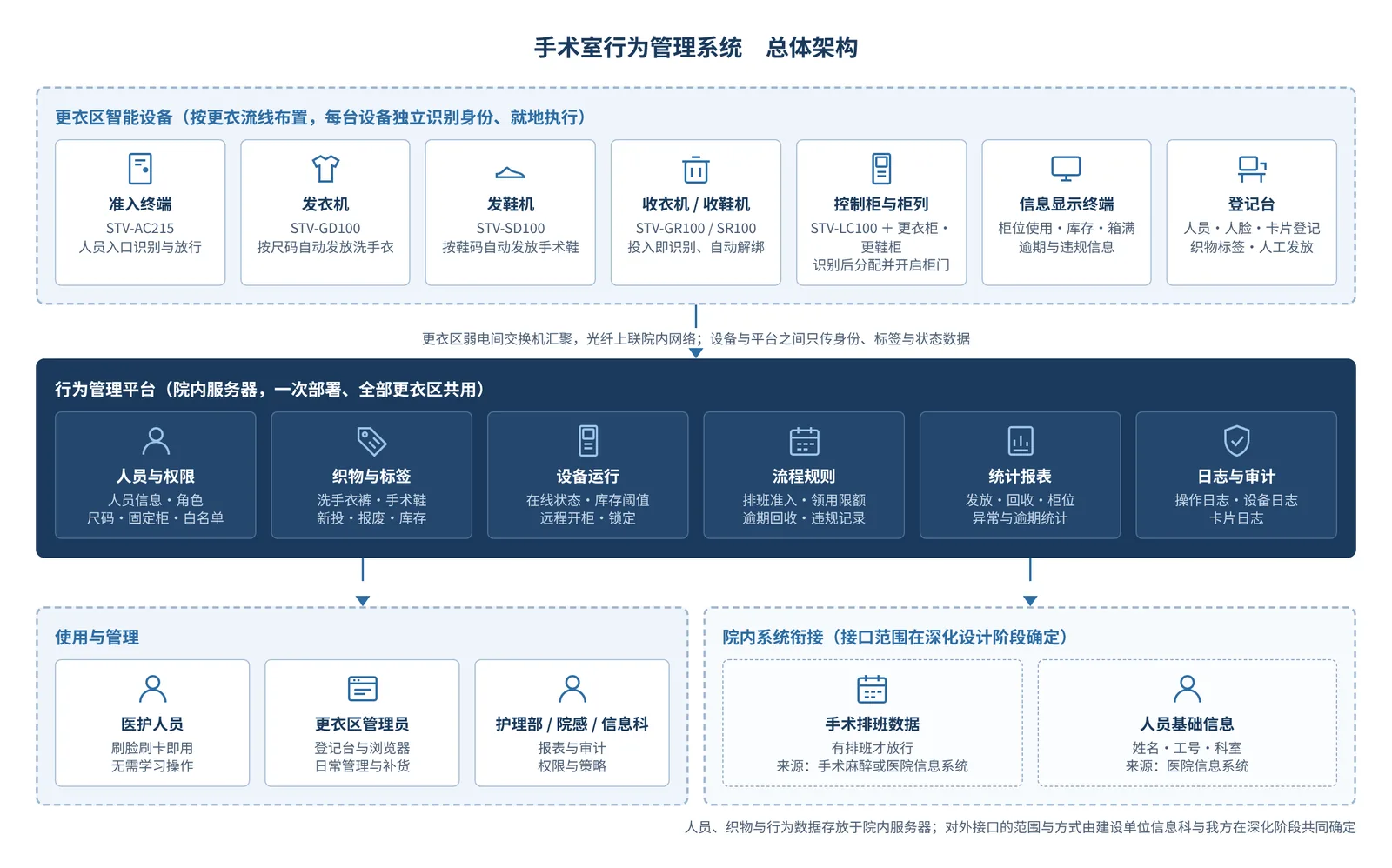This screenshot has height=868, width=1392.
Task: Click the 登记台 desk icon
Action: (x=1252, y=169)
